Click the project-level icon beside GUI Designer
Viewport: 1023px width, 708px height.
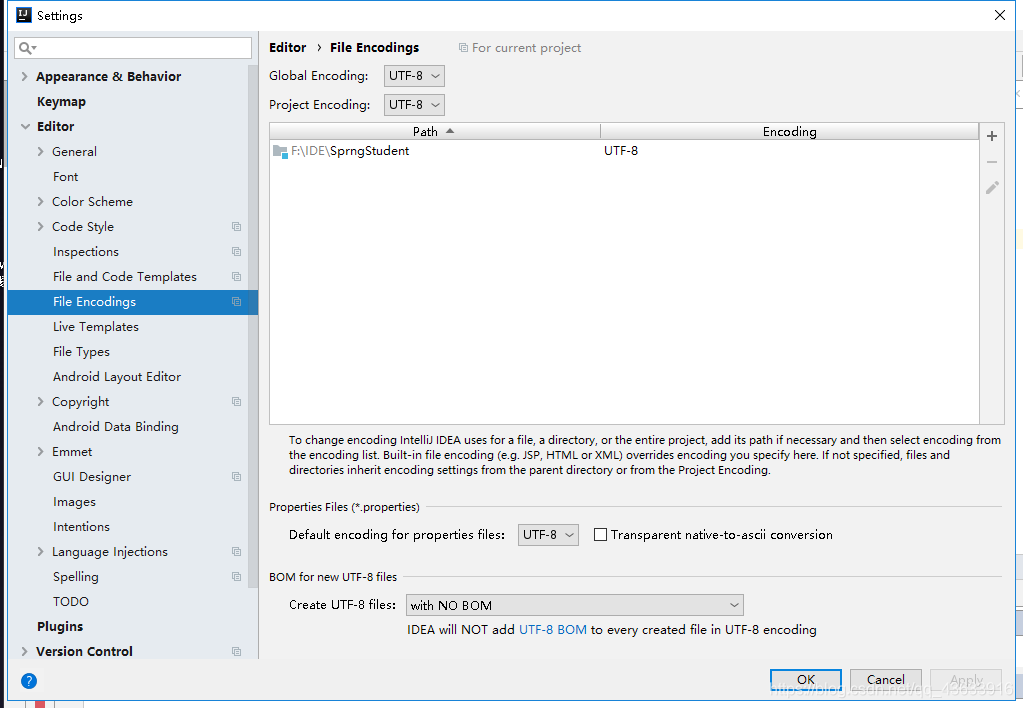click(236, 476)
